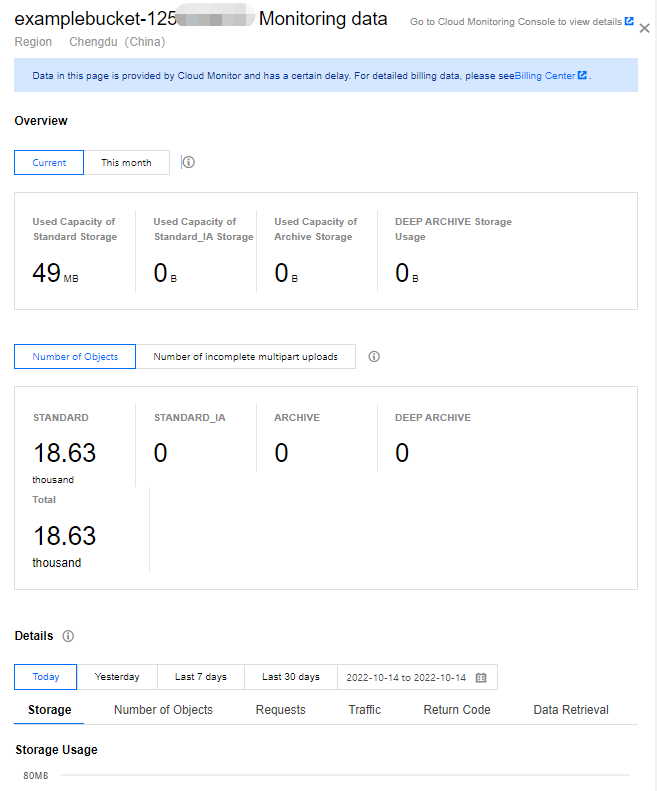Open the Requests tab
Screen dimensions: 657x791
point(280,710)
